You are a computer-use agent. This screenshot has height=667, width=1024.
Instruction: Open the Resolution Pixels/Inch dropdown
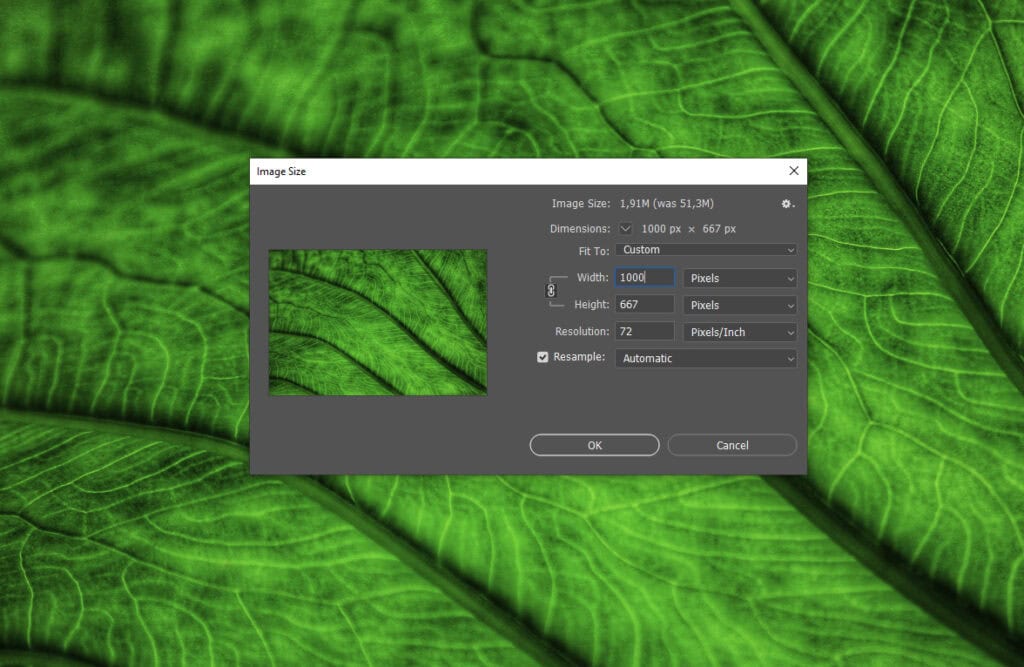pyautogui.click(x=740, y=331)
